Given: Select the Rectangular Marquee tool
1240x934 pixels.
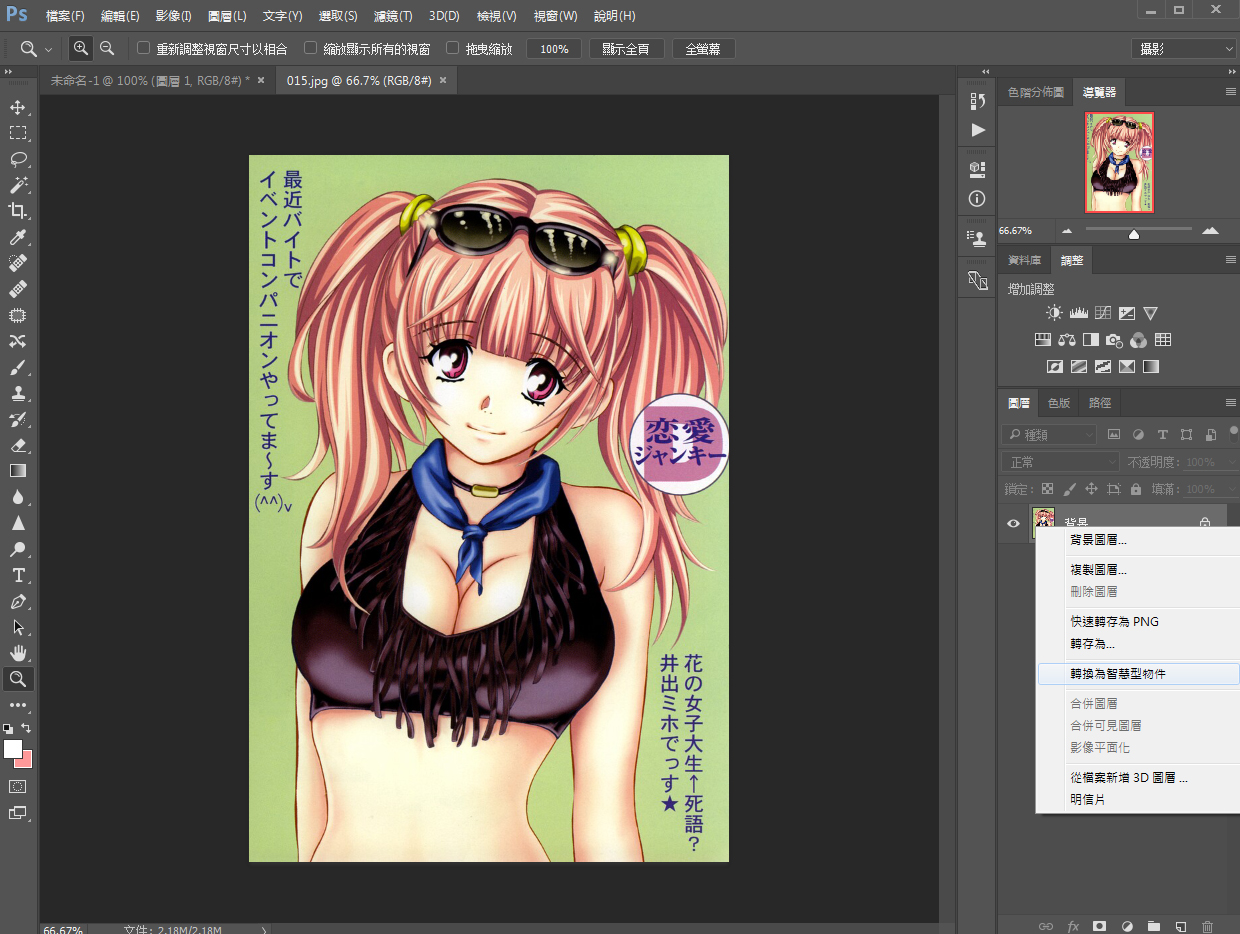Looking at the screenshot, I should (17, 133).
